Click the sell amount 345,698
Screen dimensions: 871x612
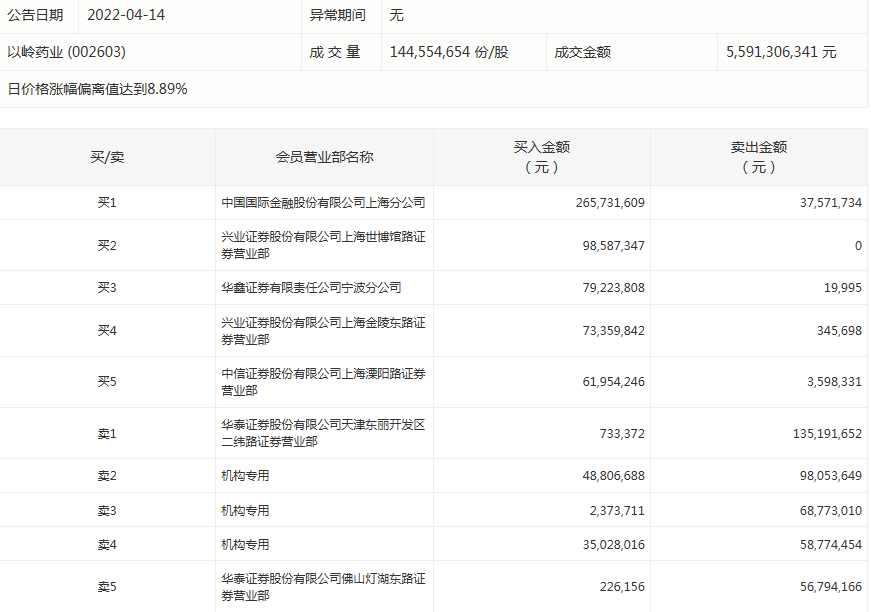839,331
